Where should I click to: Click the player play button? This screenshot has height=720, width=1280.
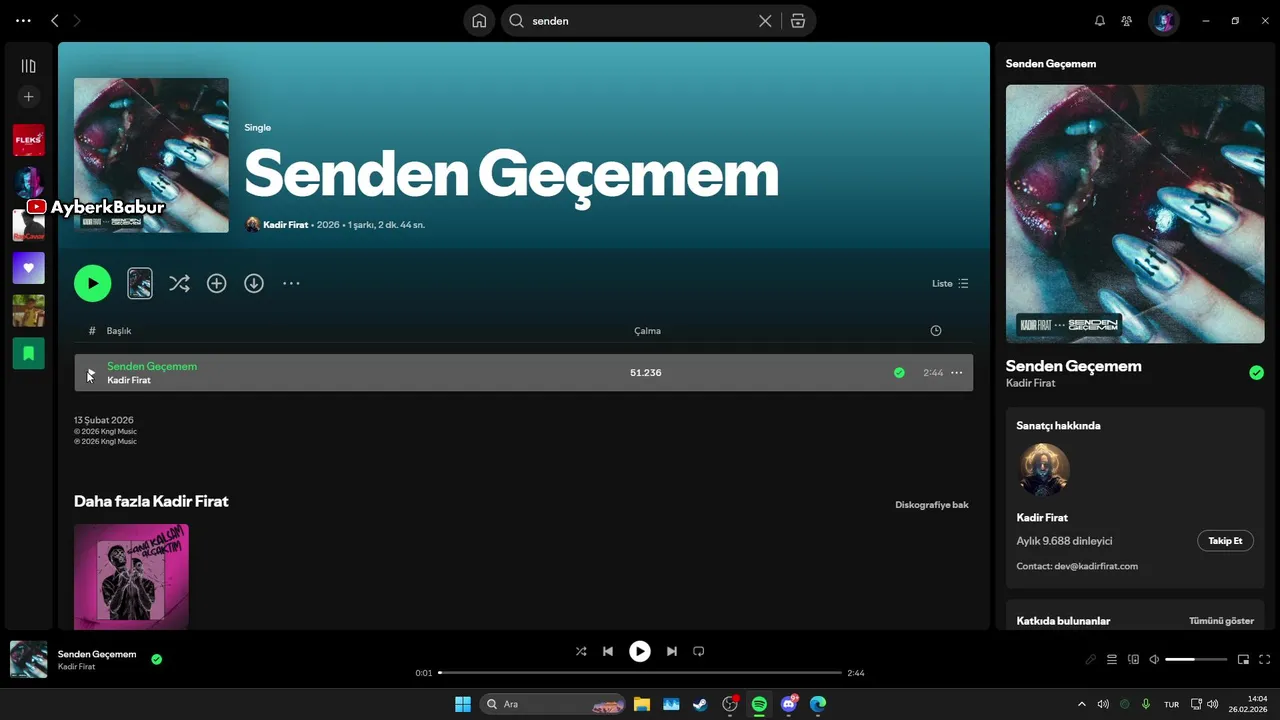640,651
